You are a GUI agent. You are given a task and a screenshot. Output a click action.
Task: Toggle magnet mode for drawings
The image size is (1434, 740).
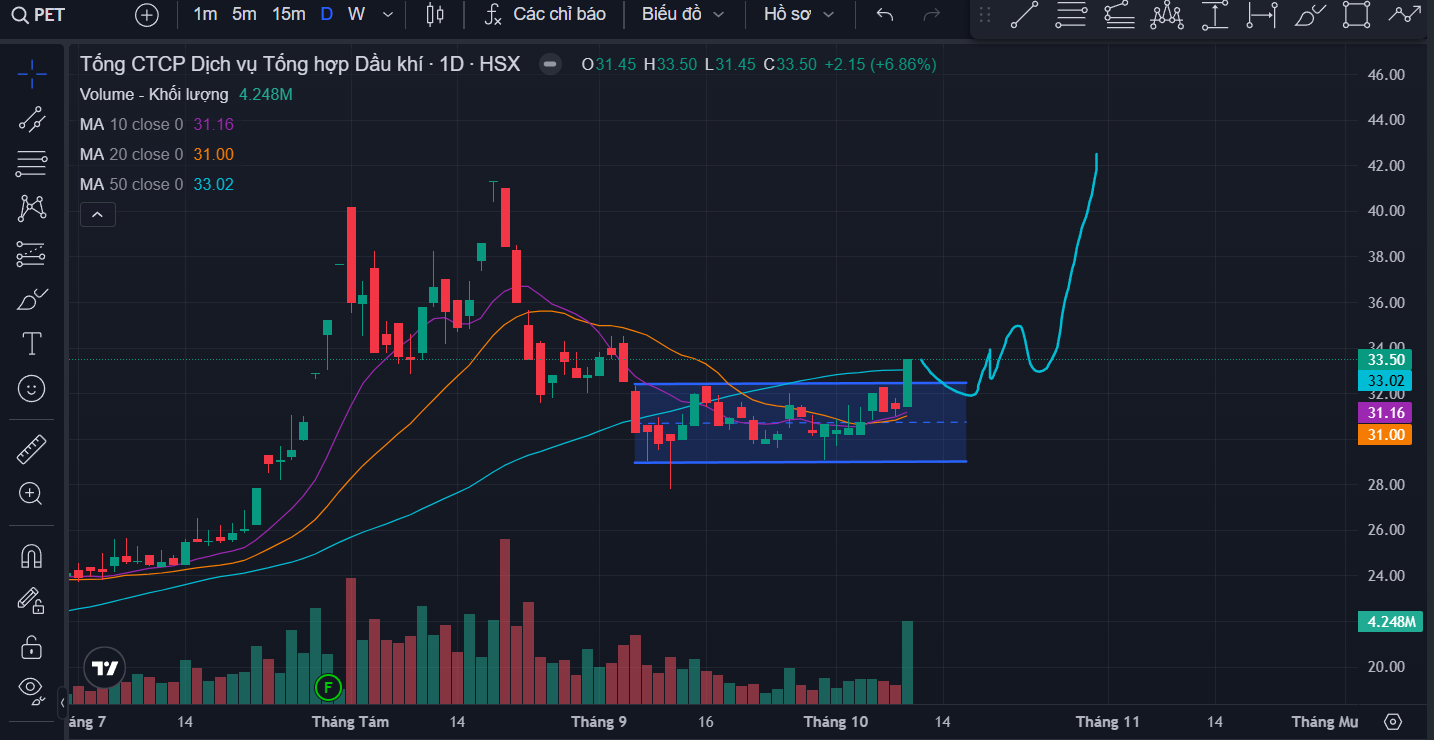click(x=32, y=555)
